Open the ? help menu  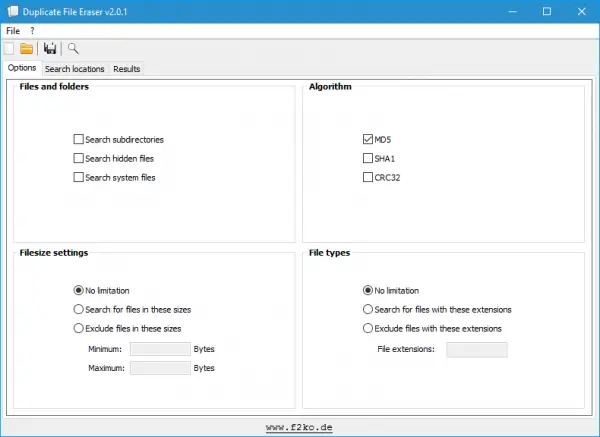point(32,31)
